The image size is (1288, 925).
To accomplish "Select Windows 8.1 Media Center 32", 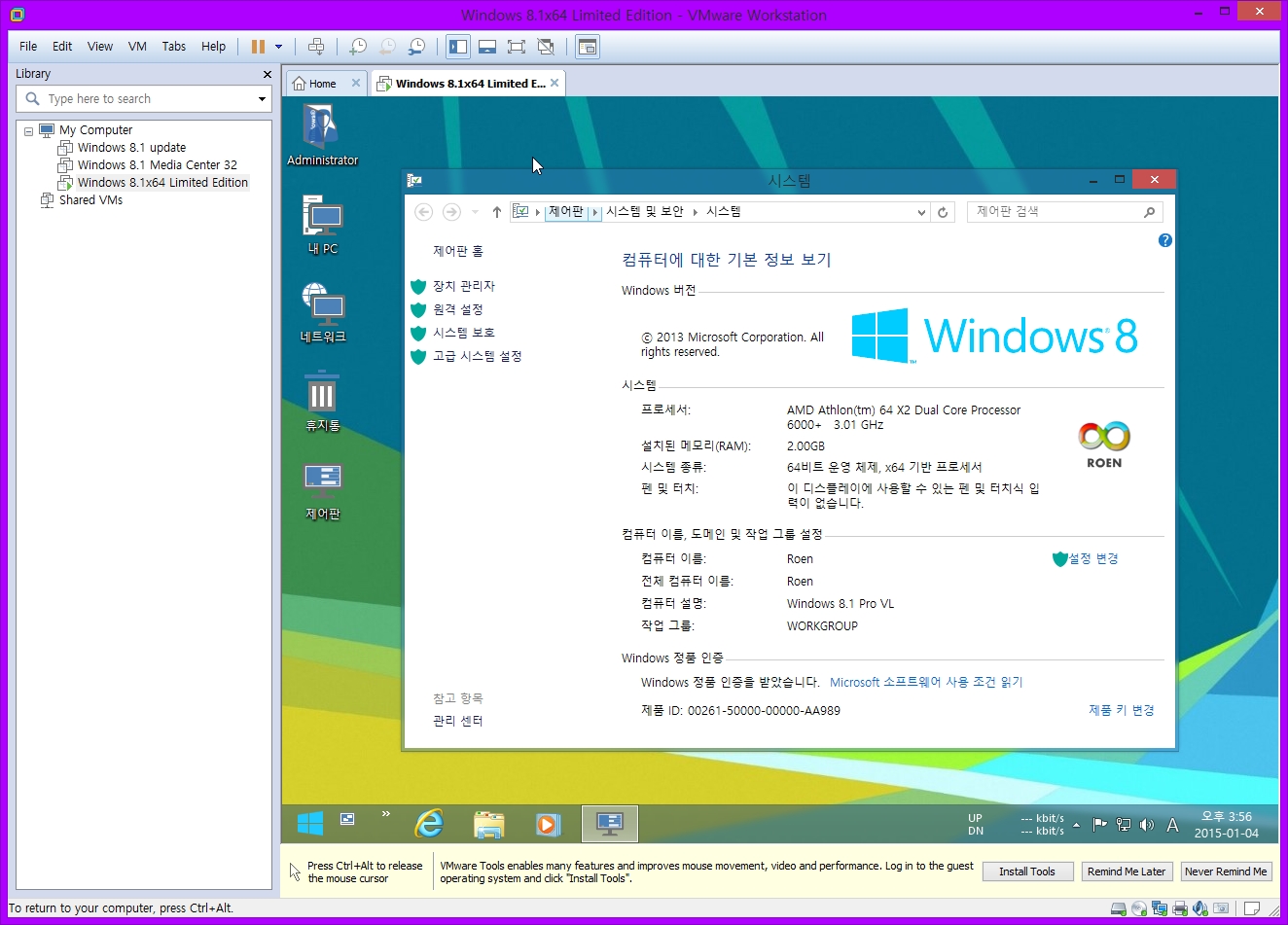I will [157, 165].
